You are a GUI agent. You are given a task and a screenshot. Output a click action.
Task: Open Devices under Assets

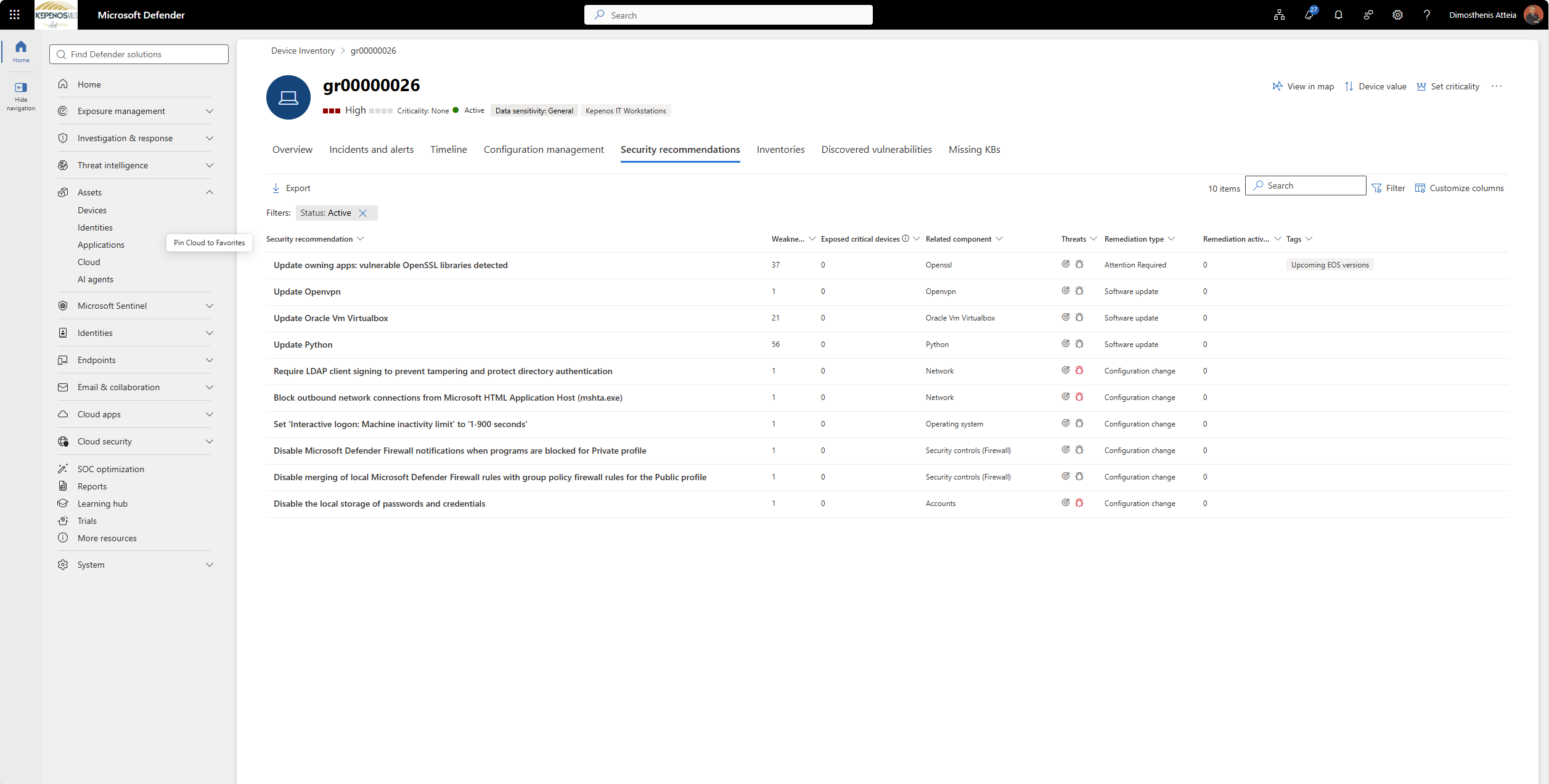(92, 210)
